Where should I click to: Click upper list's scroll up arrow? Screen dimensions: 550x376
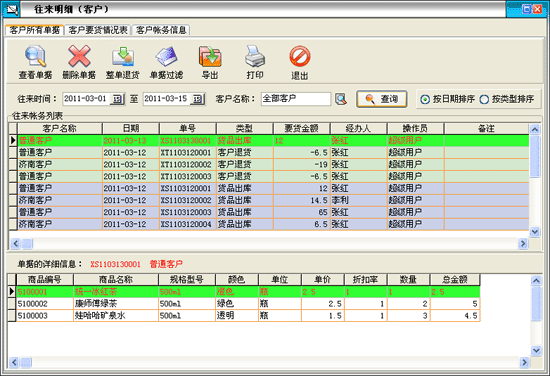(x=535, y=129)
